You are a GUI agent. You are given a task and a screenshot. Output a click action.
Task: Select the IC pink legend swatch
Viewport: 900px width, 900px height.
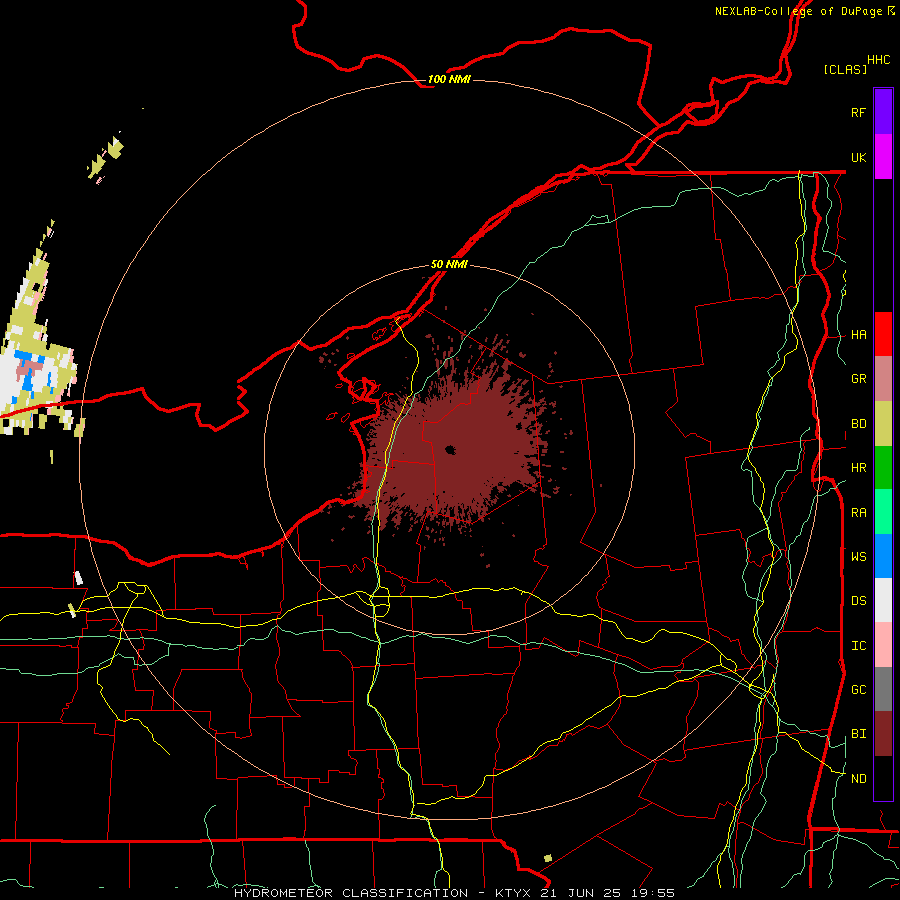[x=883, y=645]
